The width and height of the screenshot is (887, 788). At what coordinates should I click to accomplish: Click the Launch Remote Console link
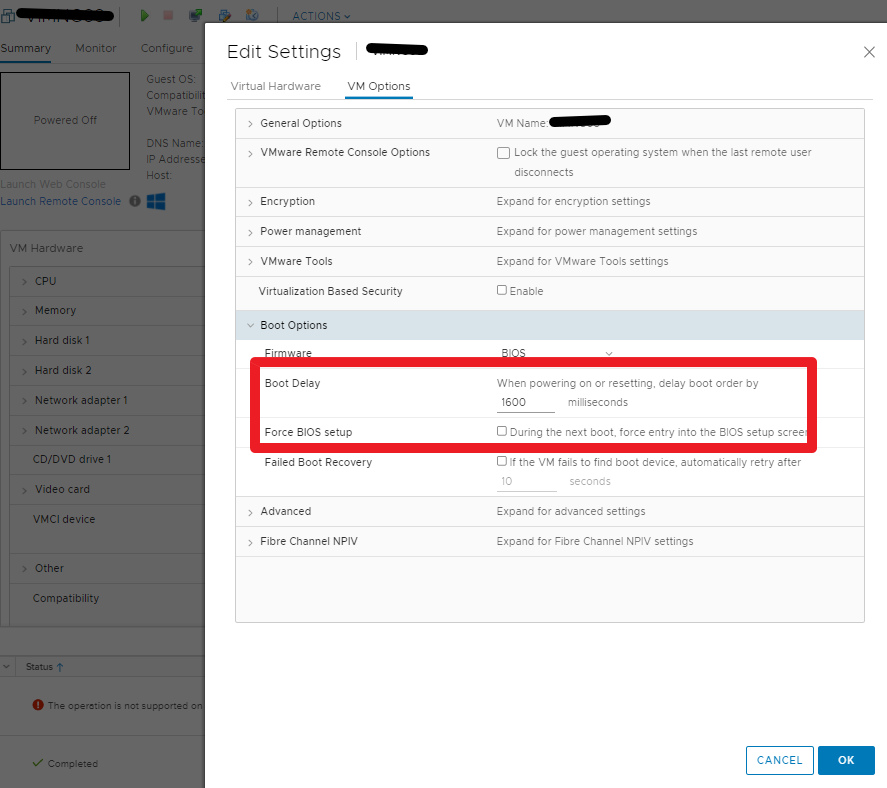(x=61, y=201)
